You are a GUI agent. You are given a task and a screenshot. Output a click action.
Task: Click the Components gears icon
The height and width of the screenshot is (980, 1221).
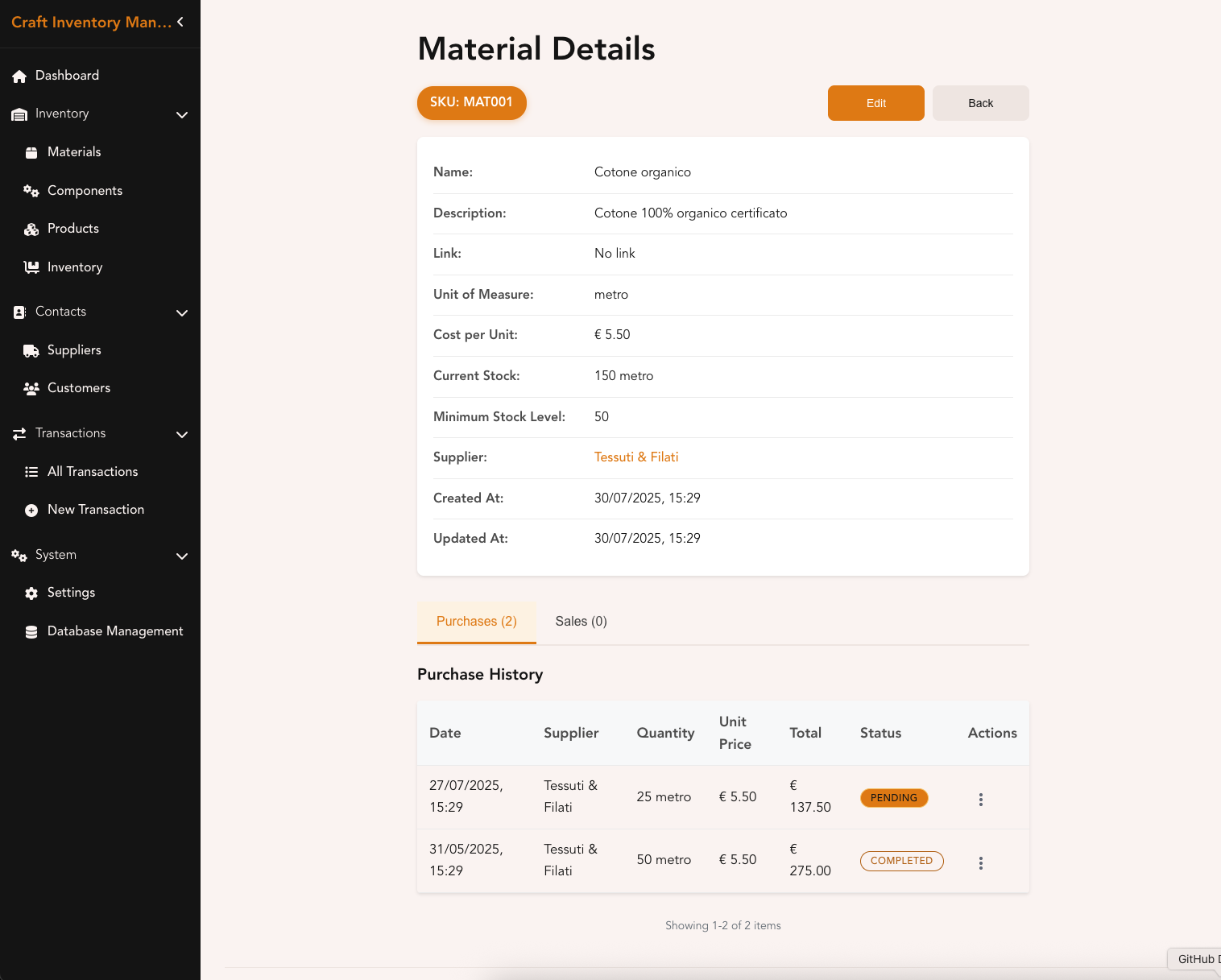point(31,191)
